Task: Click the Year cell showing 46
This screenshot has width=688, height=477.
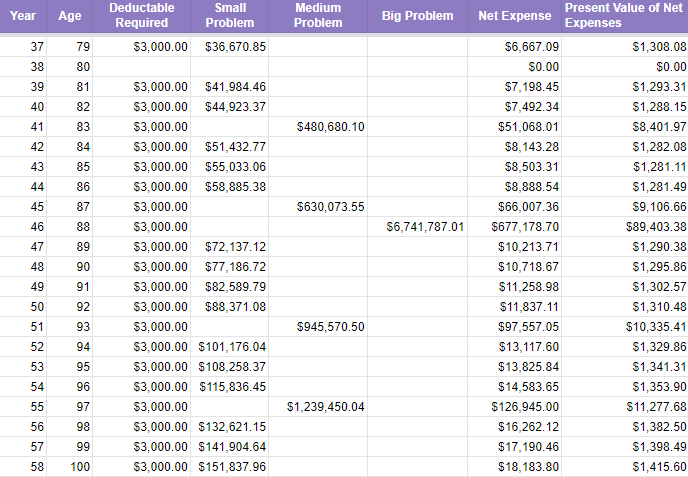Action: pos(23,227)
